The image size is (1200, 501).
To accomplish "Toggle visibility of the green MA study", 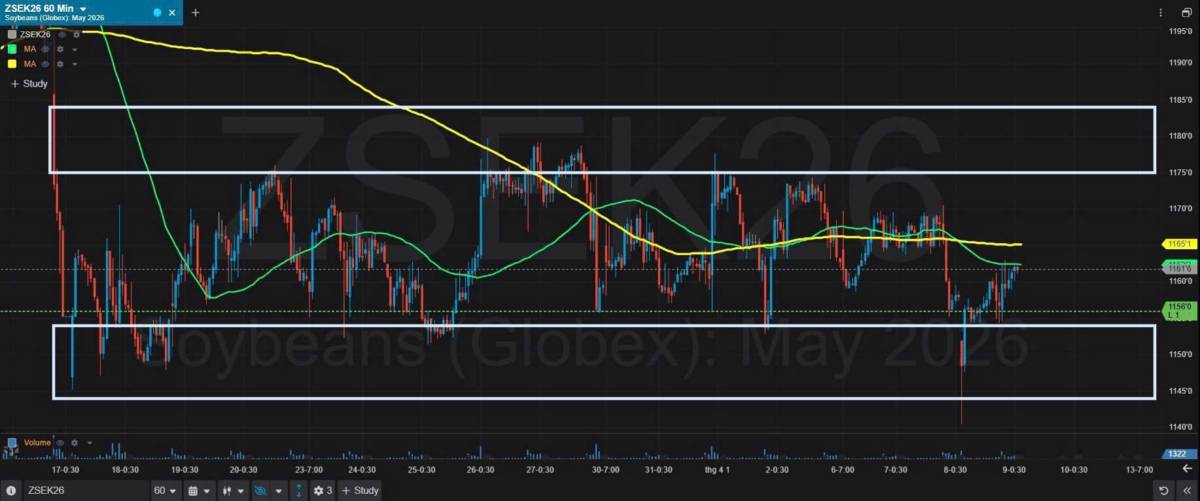I will click(x=45, y=48).
